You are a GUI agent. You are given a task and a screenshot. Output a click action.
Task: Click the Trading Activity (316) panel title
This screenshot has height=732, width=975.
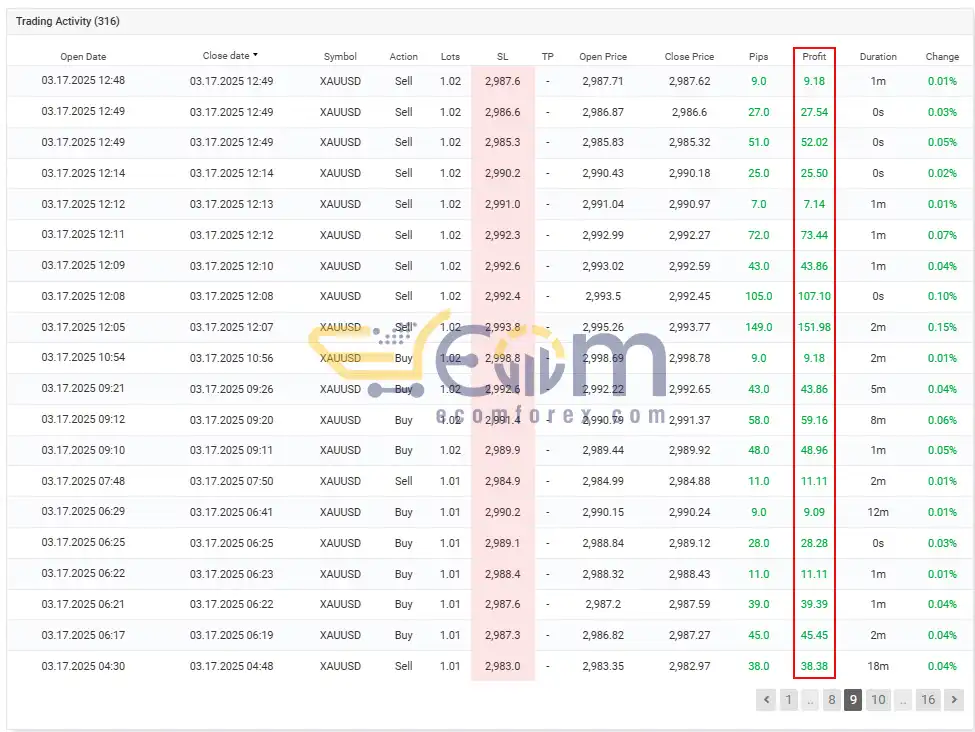[x=68, y=21]
